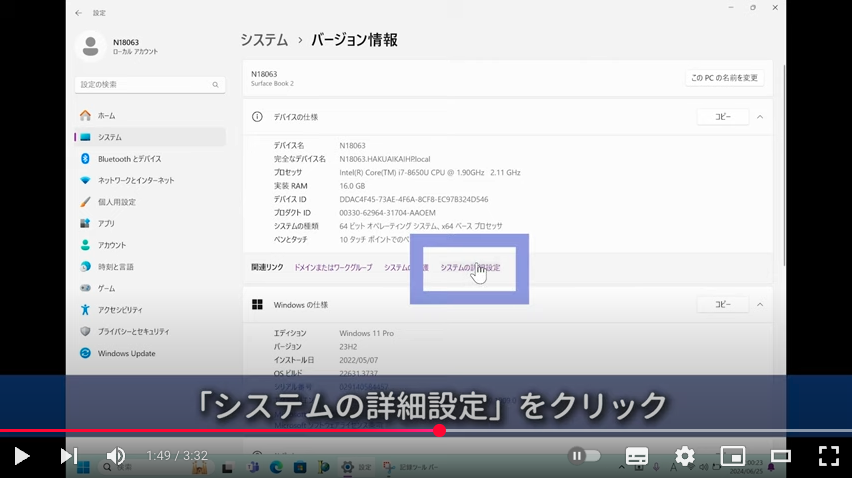Click the red video progress scrubber
The image size is (852, 478).
point(440,431)
